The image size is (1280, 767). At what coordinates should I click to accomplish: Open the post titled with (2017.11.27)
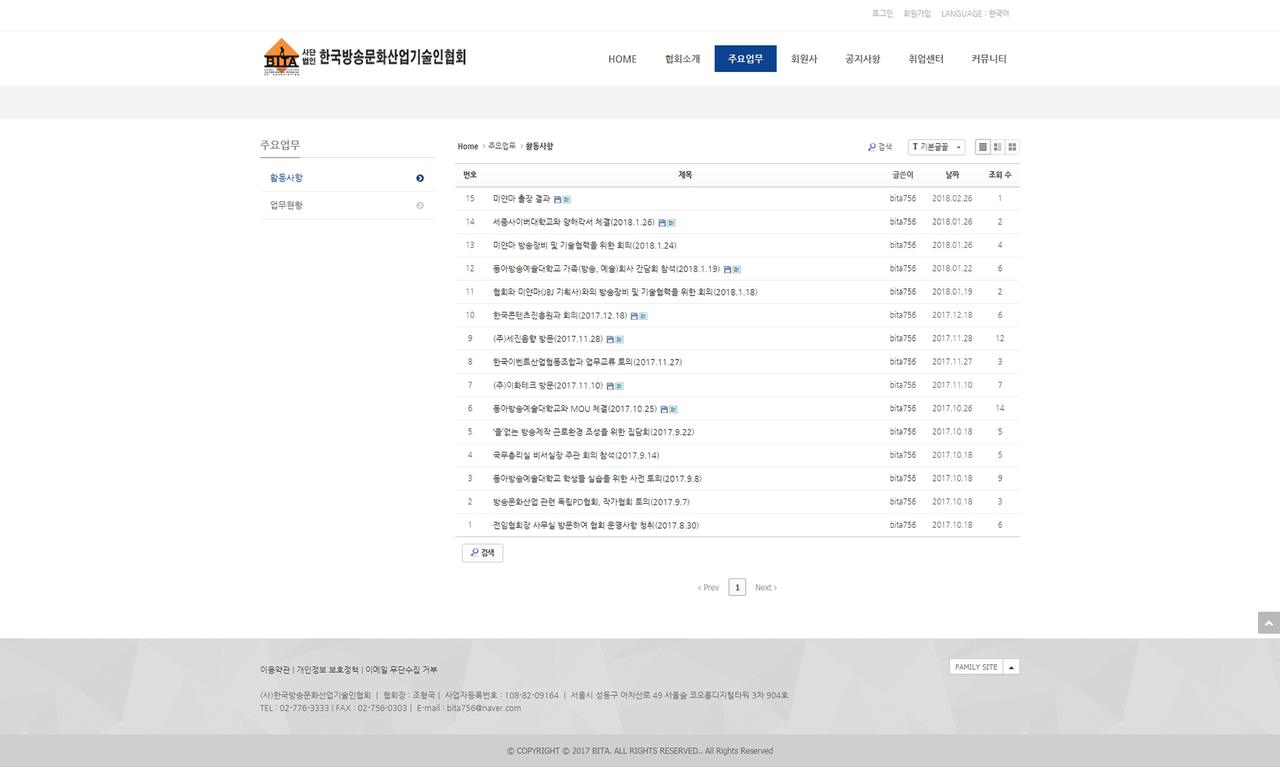click(588, 362)
